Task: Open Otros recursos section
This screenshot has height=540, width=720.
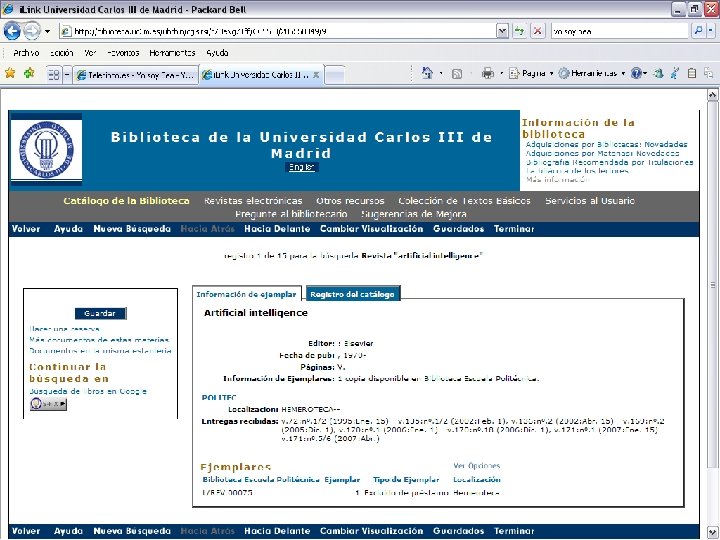Action: tap(350, 201)
